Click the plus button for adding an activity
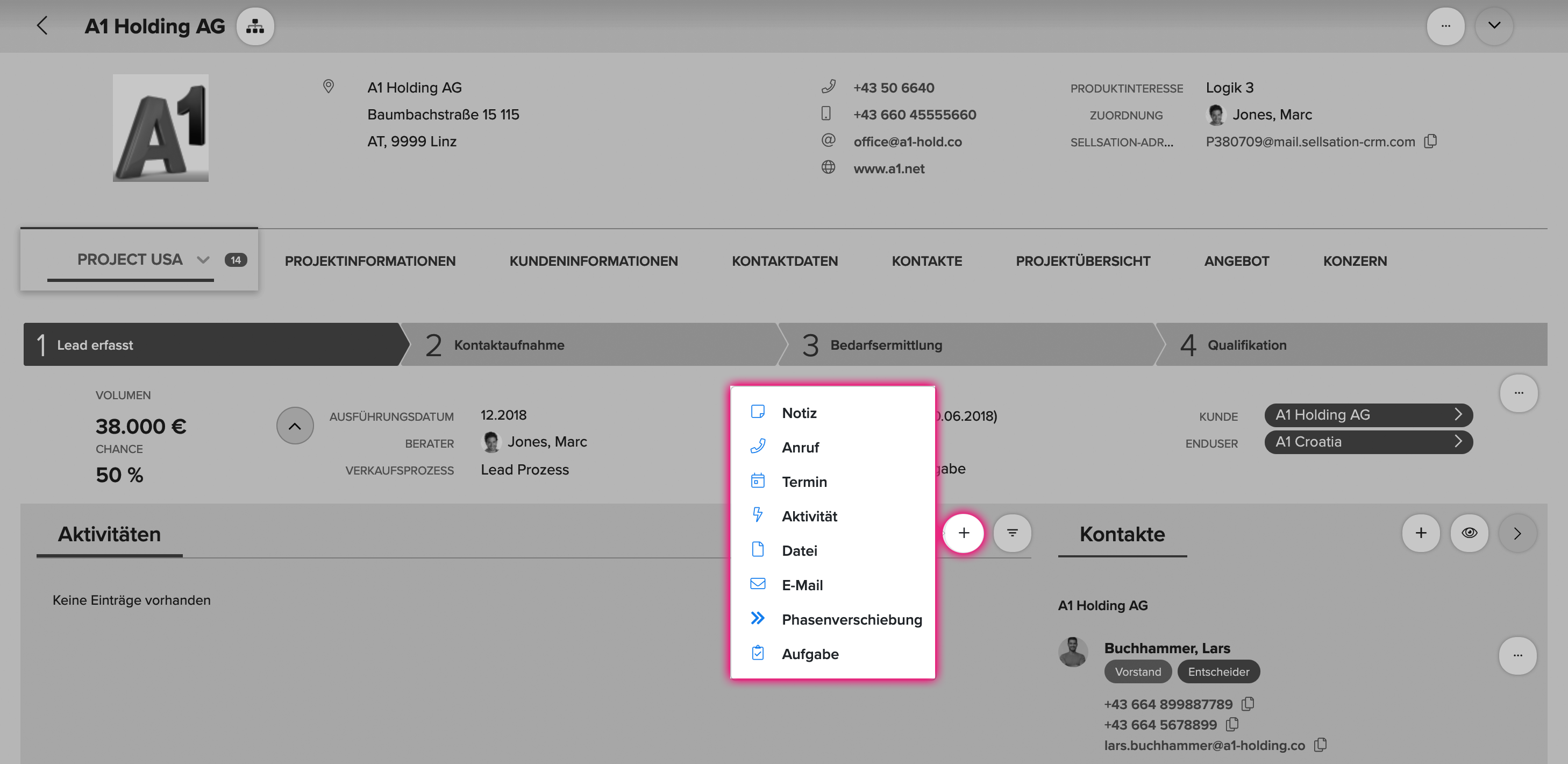The height and width of the screenshot is (764, 1568). (x=964, y=533)
